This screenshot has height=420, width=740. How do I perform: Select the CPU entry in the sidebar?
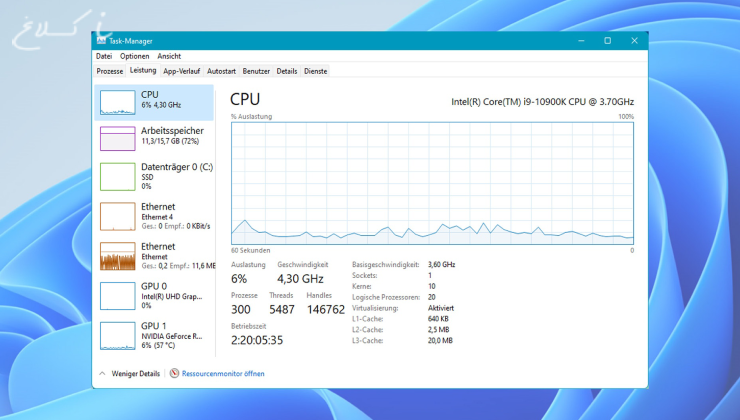click(x=154, y=102)
